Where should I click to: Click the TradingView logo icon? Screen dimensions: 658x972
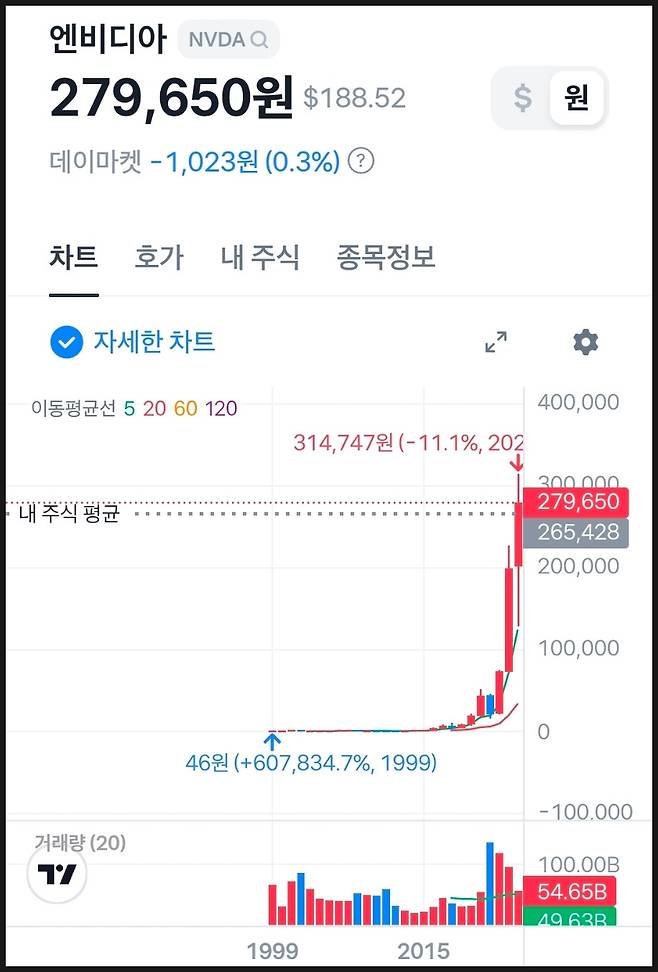(x=58, y=875)
